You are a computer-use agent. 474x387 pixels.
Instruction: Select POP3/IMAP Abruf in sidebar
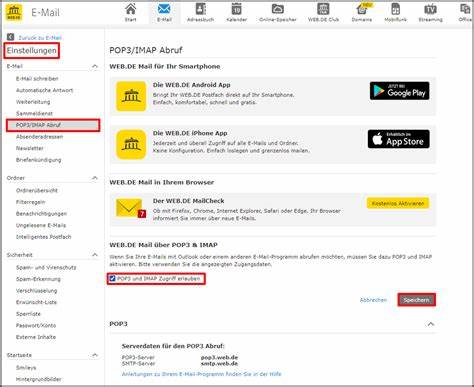pos(53,125)
